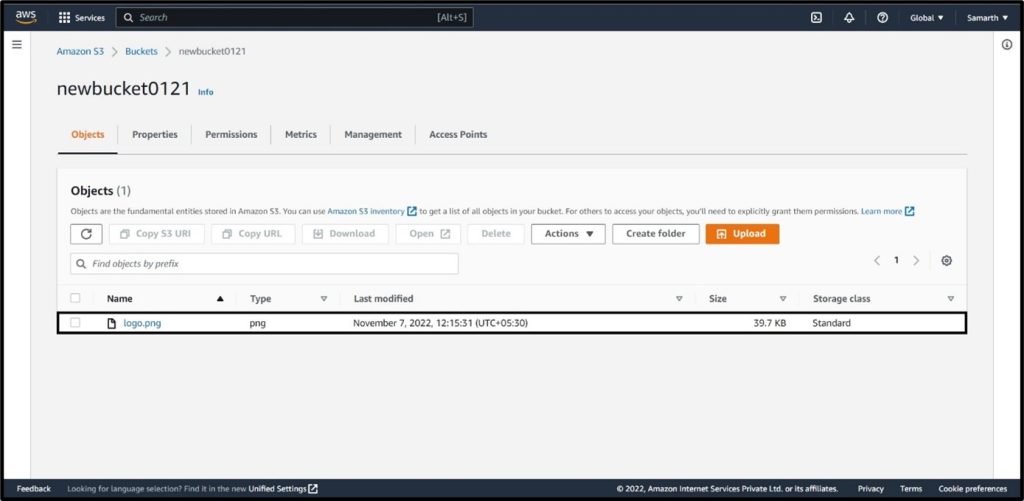Open the Terms footer link
This screenshot has height=501, width=1024.
[x=910, y=489]
